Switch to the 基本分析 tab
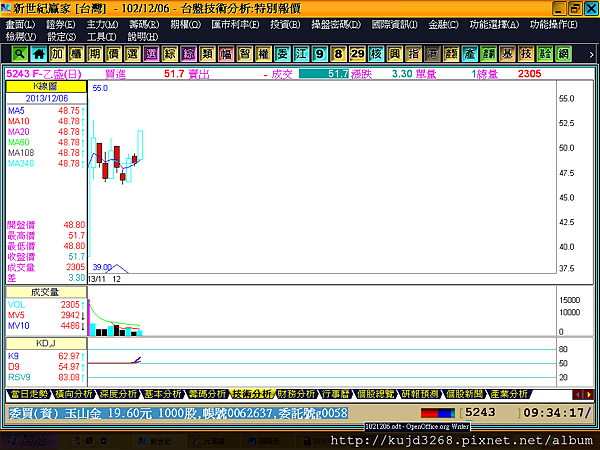 162,394
